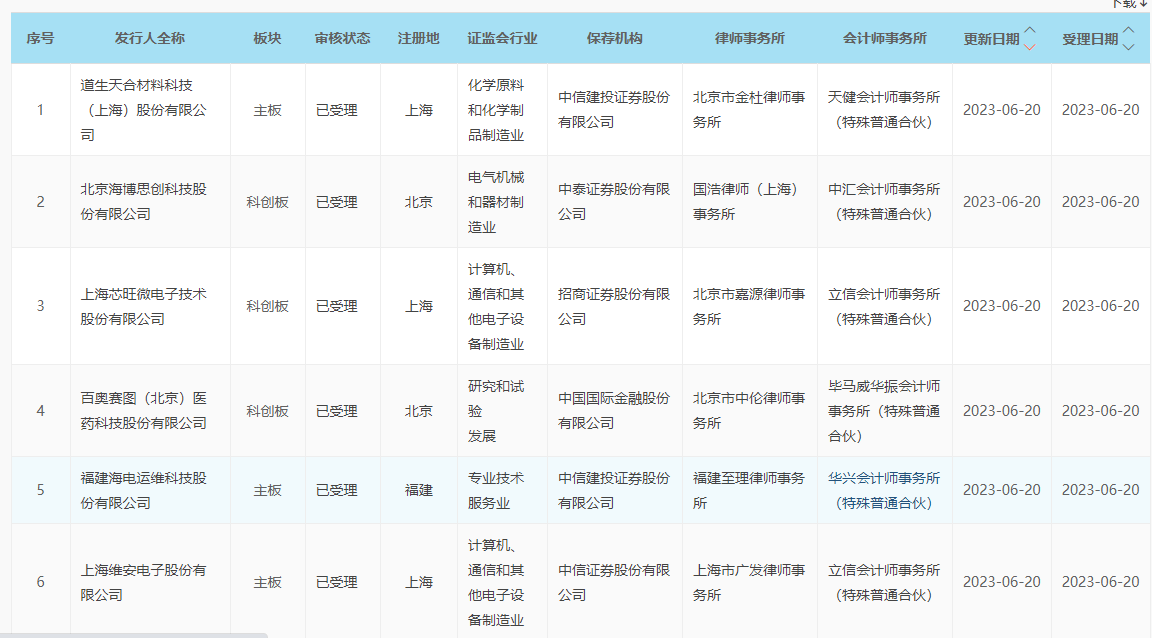Viewport: 1152px width, 638px height.
Task: Select 华兴会计师事务所（特殊普通合伙） in row 5
Action: tap(884, 490)
